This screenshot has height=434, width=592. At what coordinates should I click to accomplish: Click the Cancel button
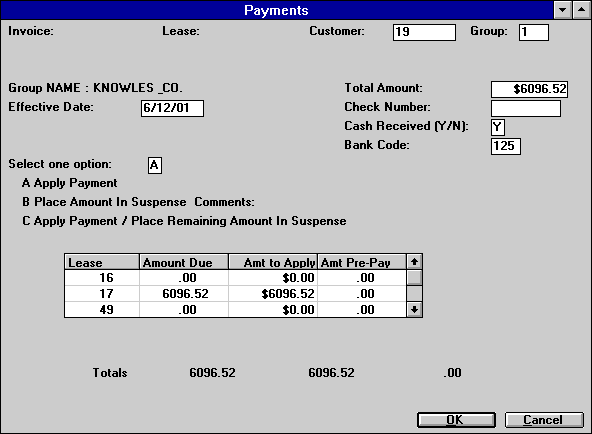pyautogui.click(x=544, y=420)
